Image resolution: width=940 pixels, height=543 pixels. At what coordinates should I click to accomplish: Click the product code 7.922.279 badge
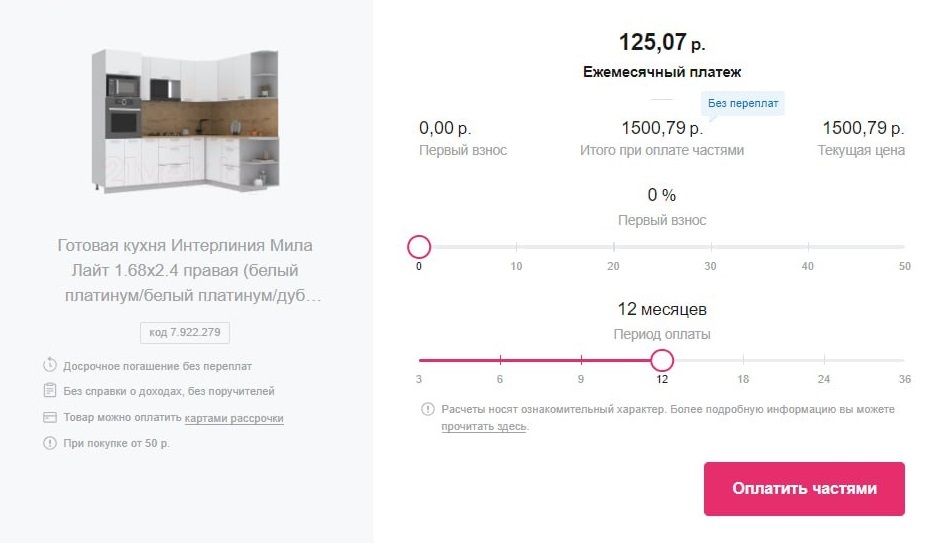pyautogui.click(x=185, y=333)
